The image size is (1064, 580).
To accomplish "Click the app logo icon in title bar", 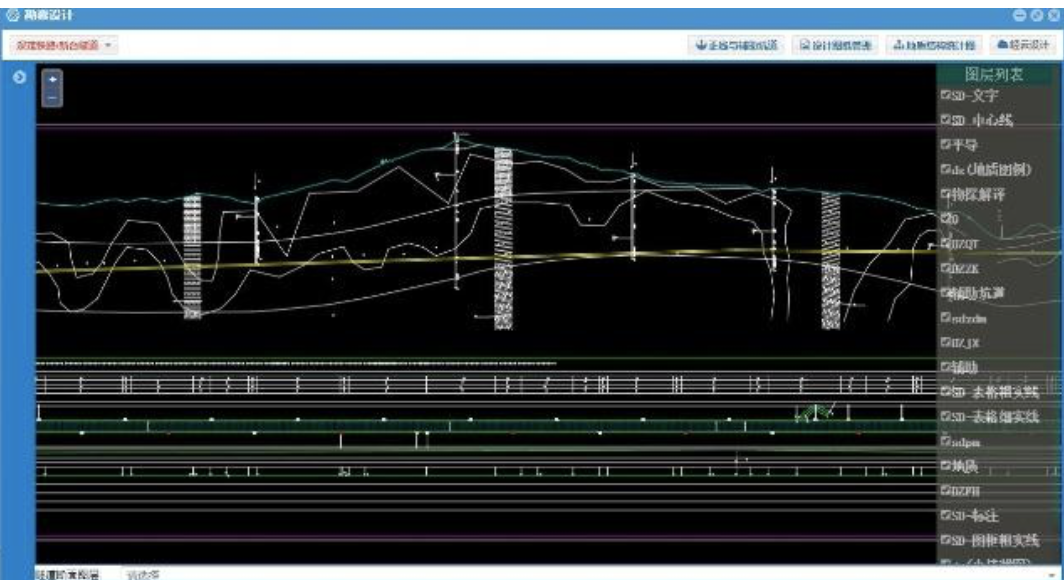I will coord(12,15).
